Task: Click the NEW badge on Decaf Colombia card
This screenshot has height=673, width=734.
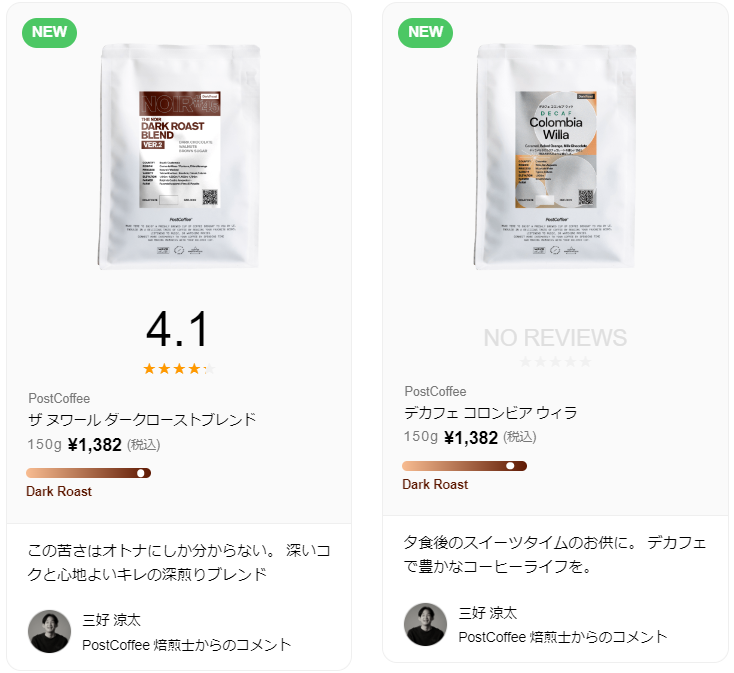Action: point(425,32)
